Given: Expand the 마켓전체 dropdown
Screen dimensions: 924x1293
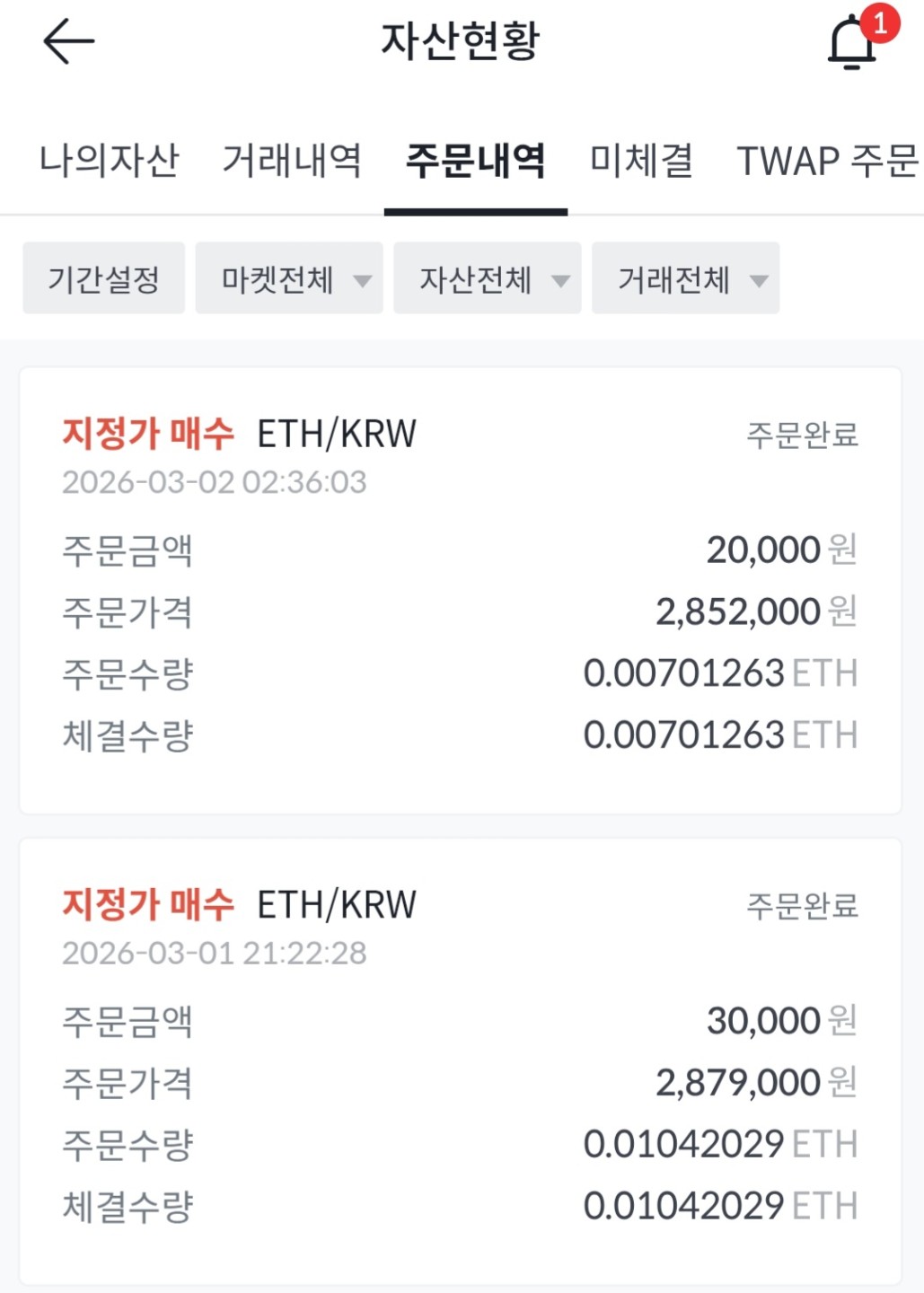Looking at the screenshot, I should tap(289, 279).
